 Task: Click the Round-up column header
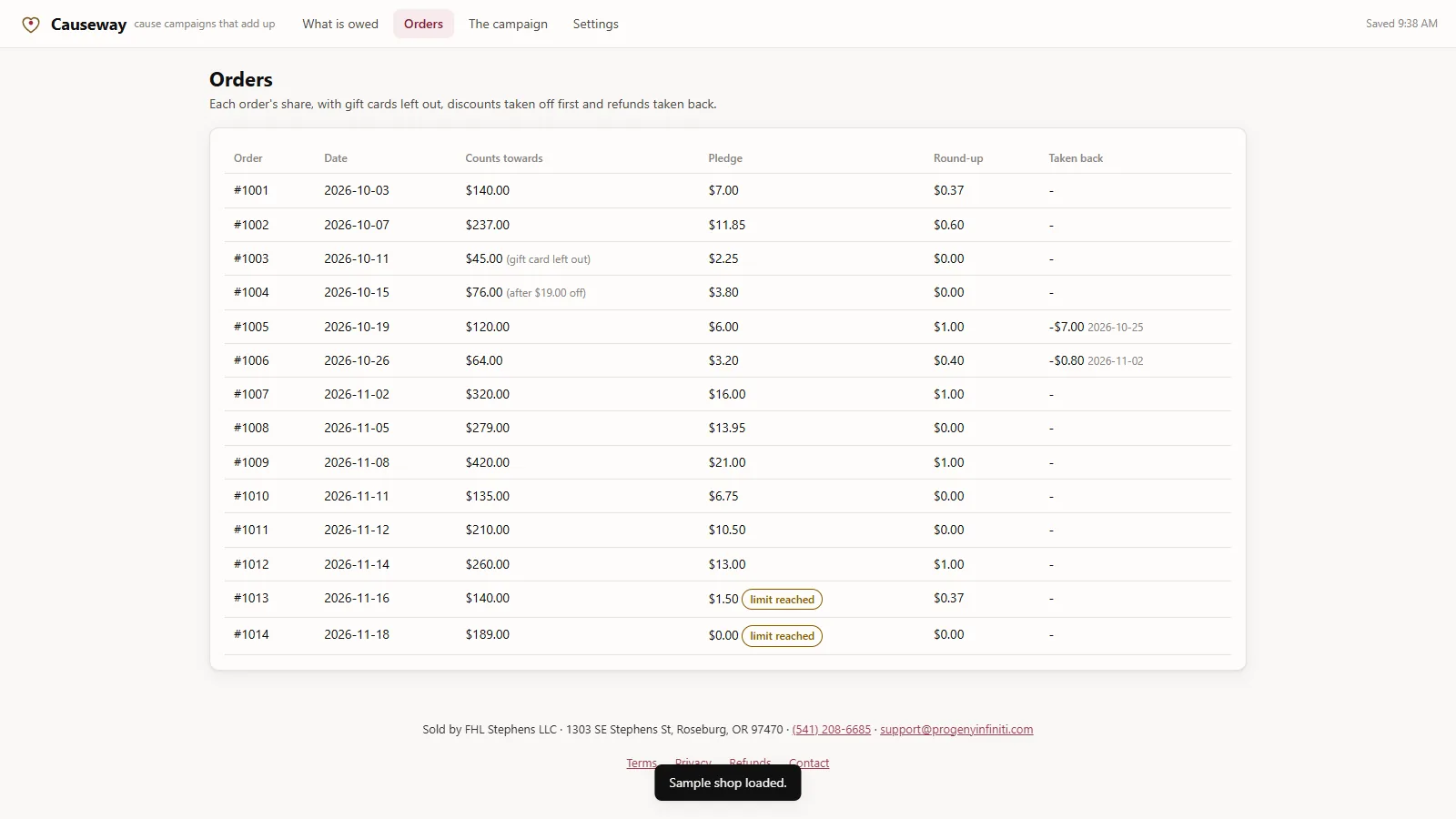[x=958, y=158]
